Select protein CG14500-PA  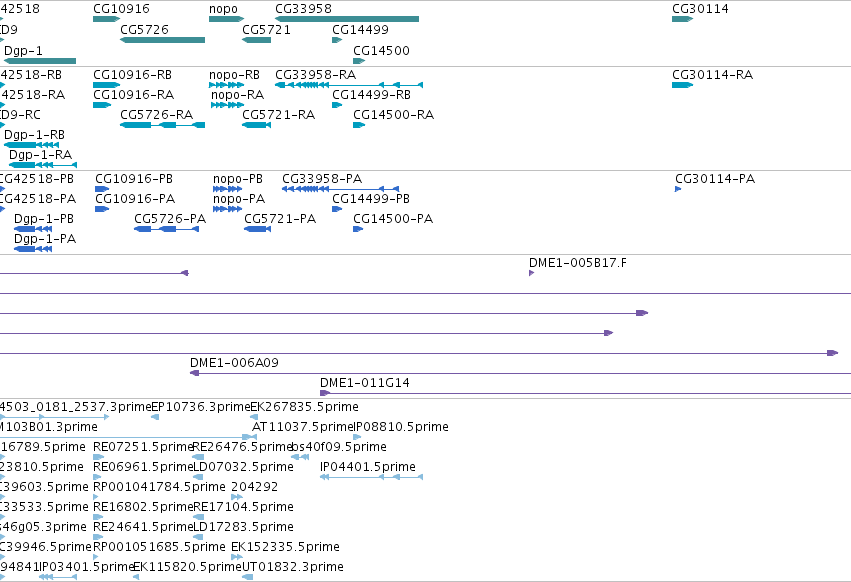point(358,229)
